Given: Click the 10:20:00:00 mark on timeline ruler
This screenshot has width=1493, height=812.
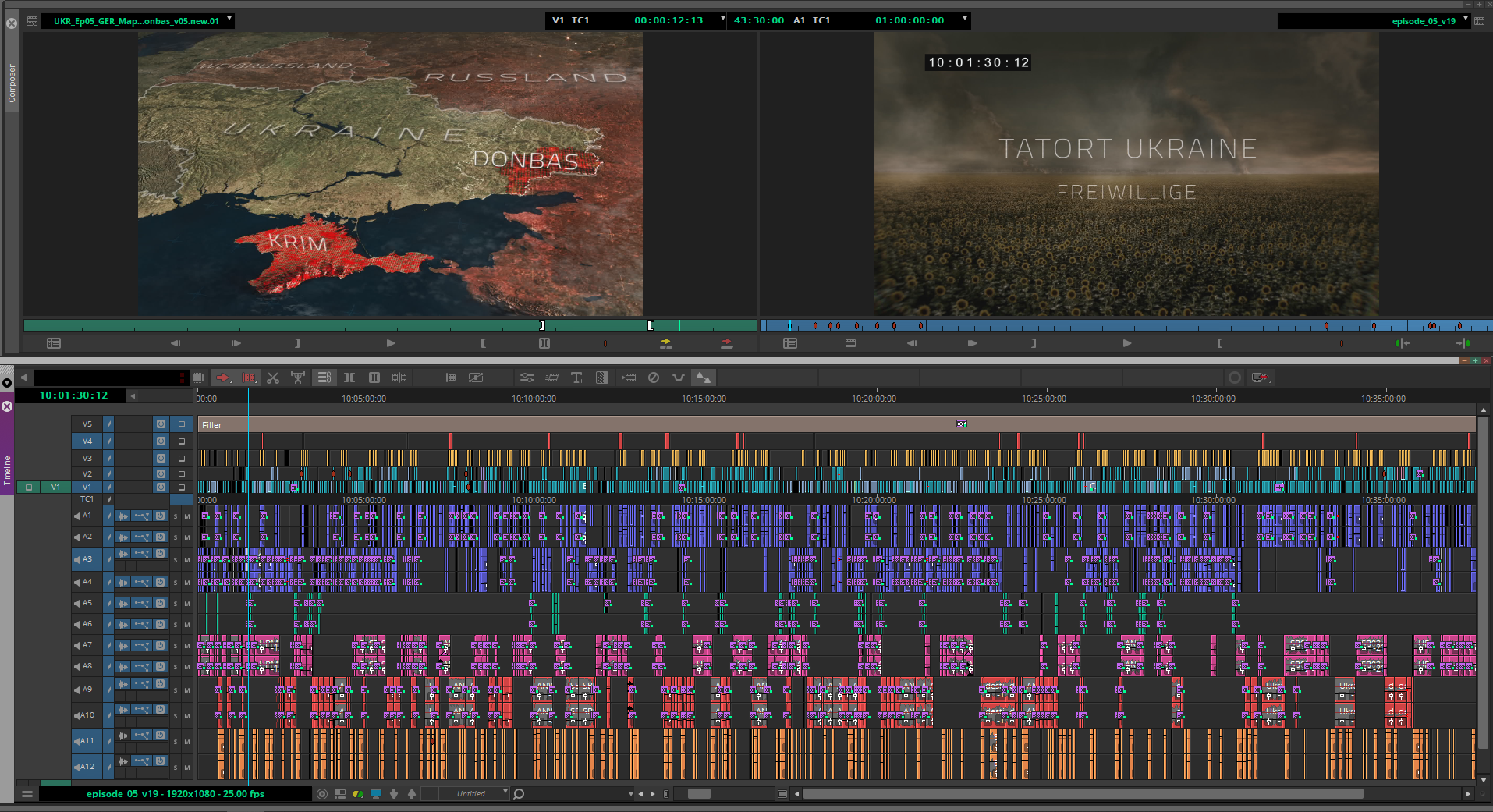Looking at the screenshot, I should (874, 399).
